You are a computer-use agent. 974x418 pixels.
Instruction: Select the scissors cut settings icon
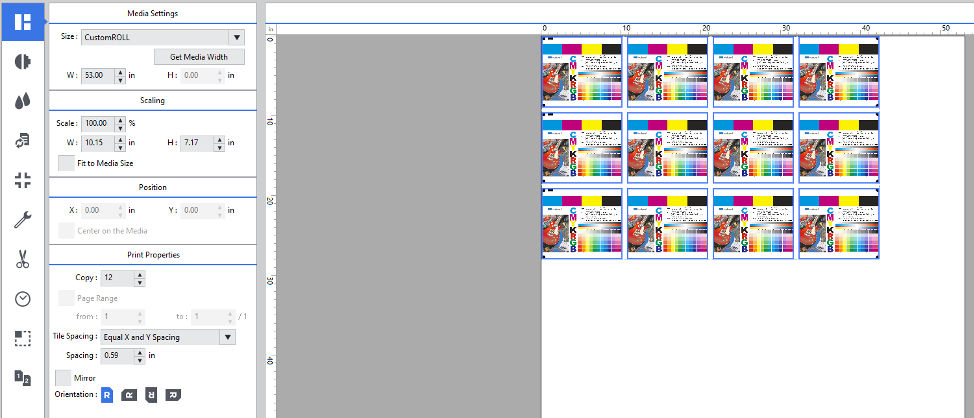pos(22,260)
